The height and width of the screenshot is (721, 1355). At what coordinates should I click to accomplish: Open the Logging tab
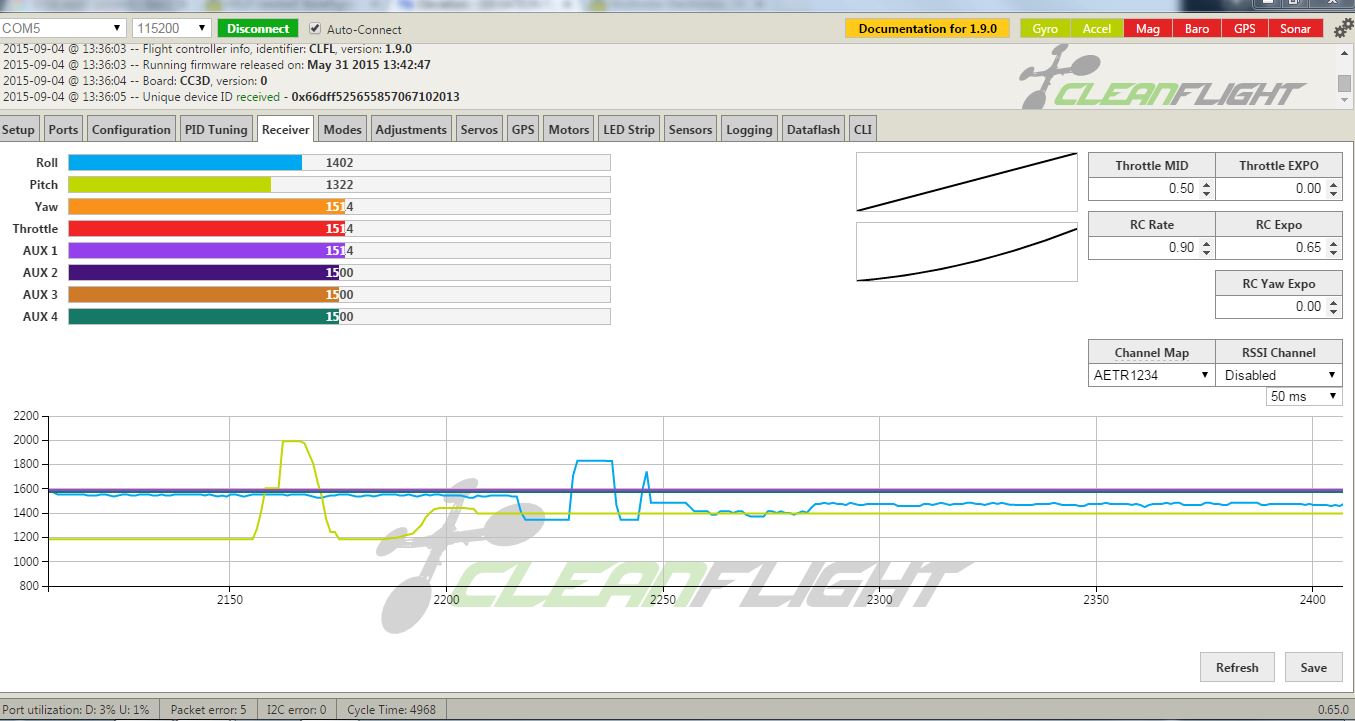[749, 129]
